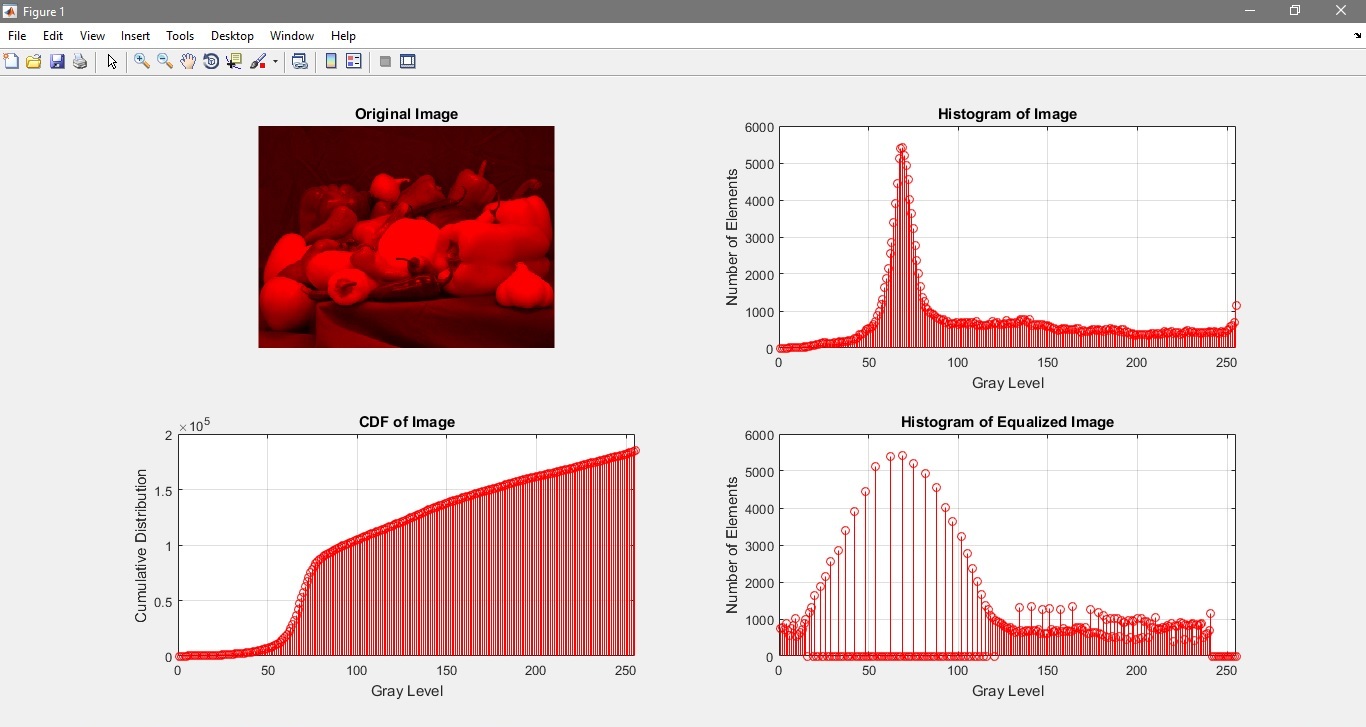Click the Insert Legend button
1366x727 pixels.
click(x=354, y=62)
